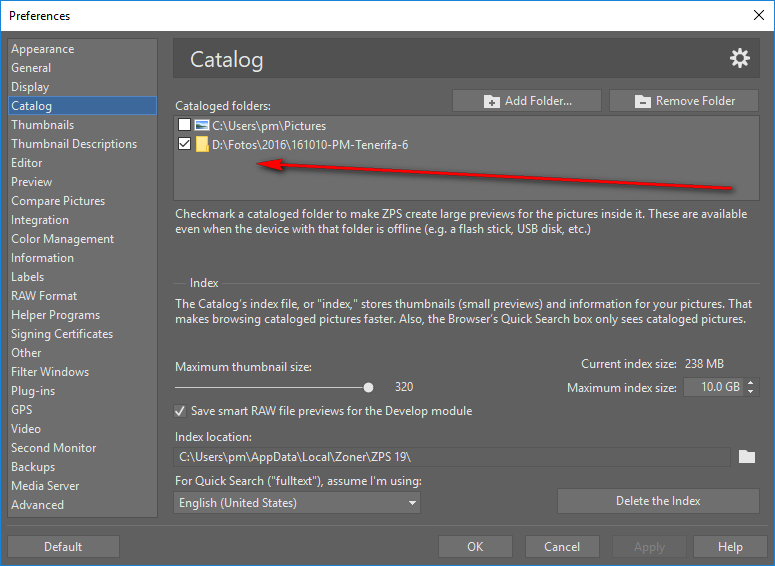Open the Color Management preferences page
Viewport: 775px width, 566px height.
coord(62,239)
